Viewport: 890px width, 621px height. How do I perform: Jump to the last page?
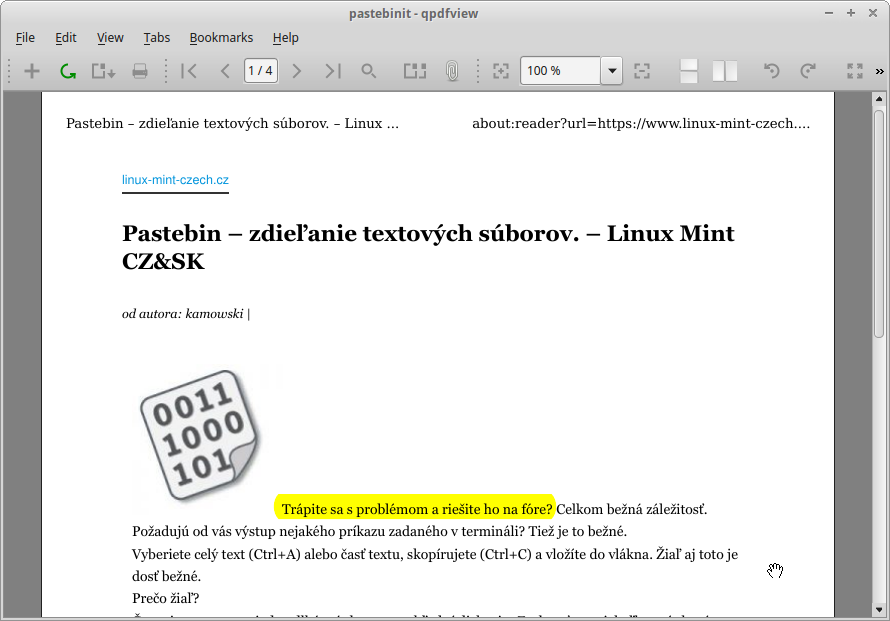tap(333, 71)
